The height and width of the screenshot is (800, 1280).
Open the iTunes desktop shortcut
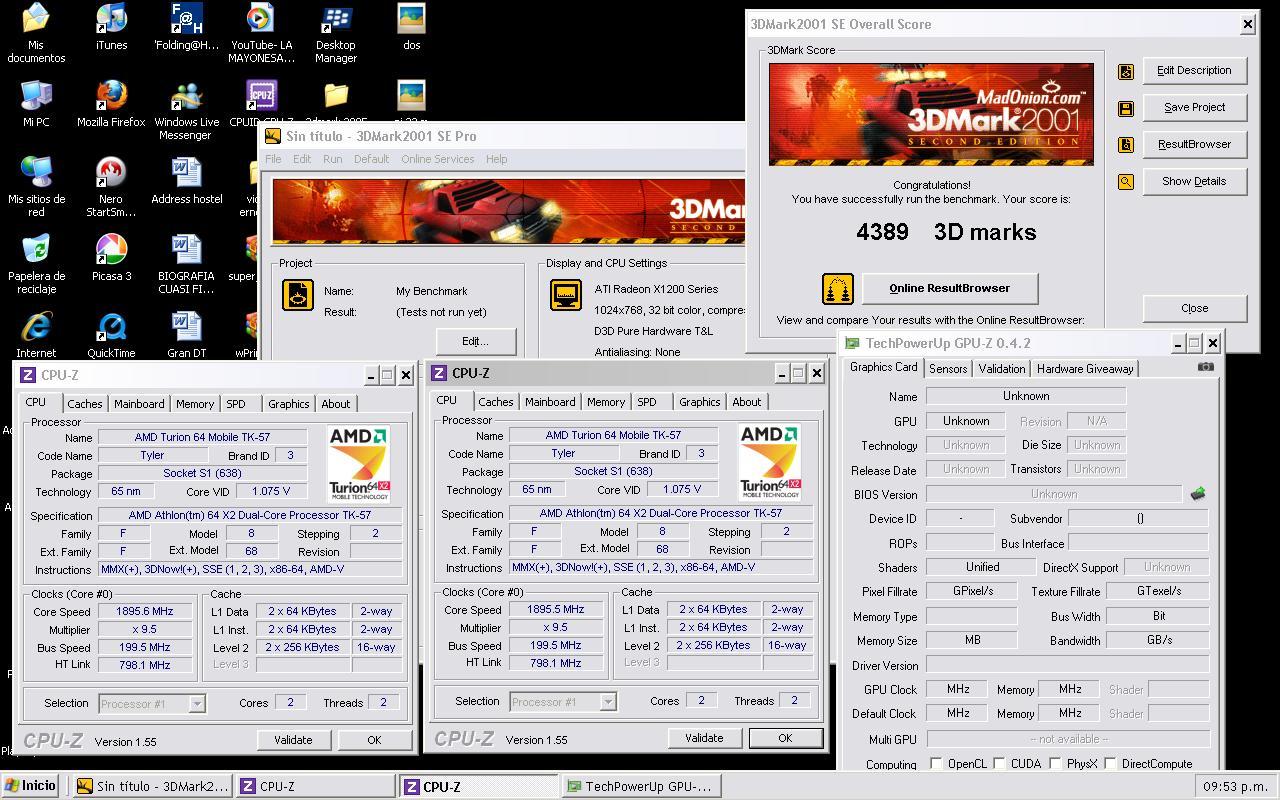coord(111,27)
